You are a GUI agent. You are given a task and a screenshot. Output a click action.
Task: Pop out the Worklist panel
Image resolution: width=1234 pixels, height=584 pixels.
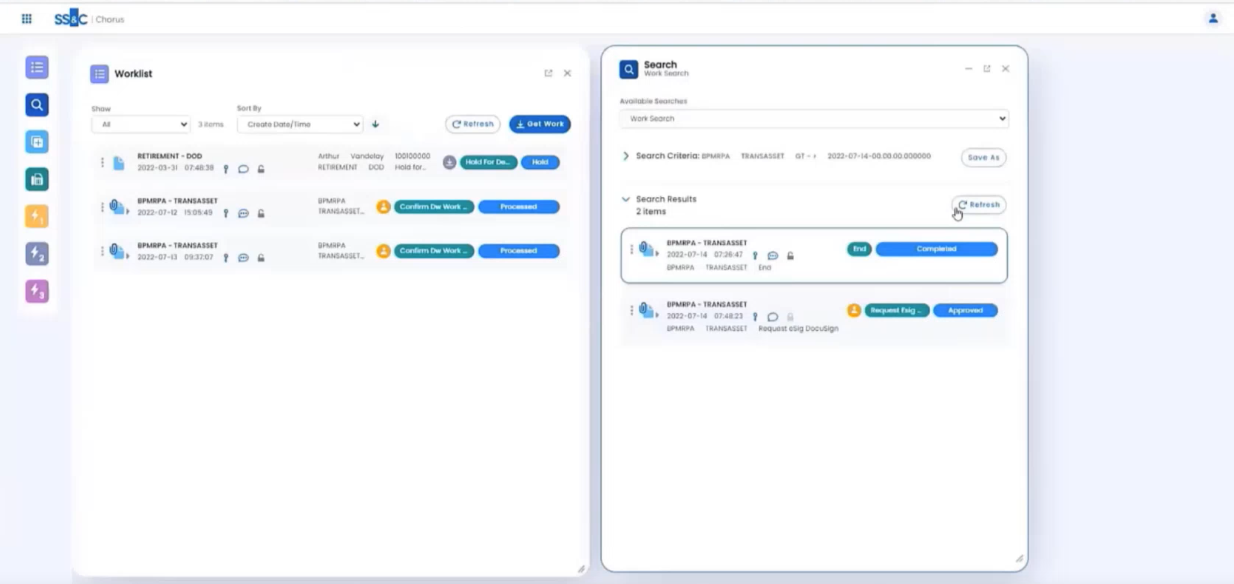[x=548, y=74]
